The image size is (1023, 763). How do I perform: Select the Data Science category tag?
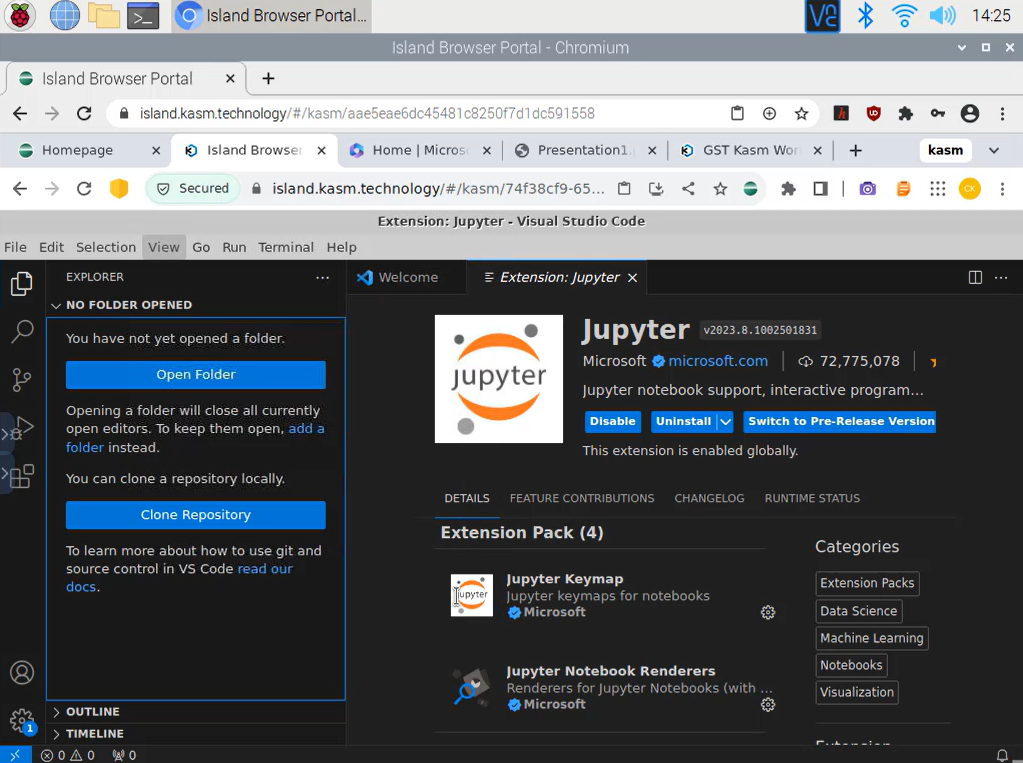click(859, 611)
